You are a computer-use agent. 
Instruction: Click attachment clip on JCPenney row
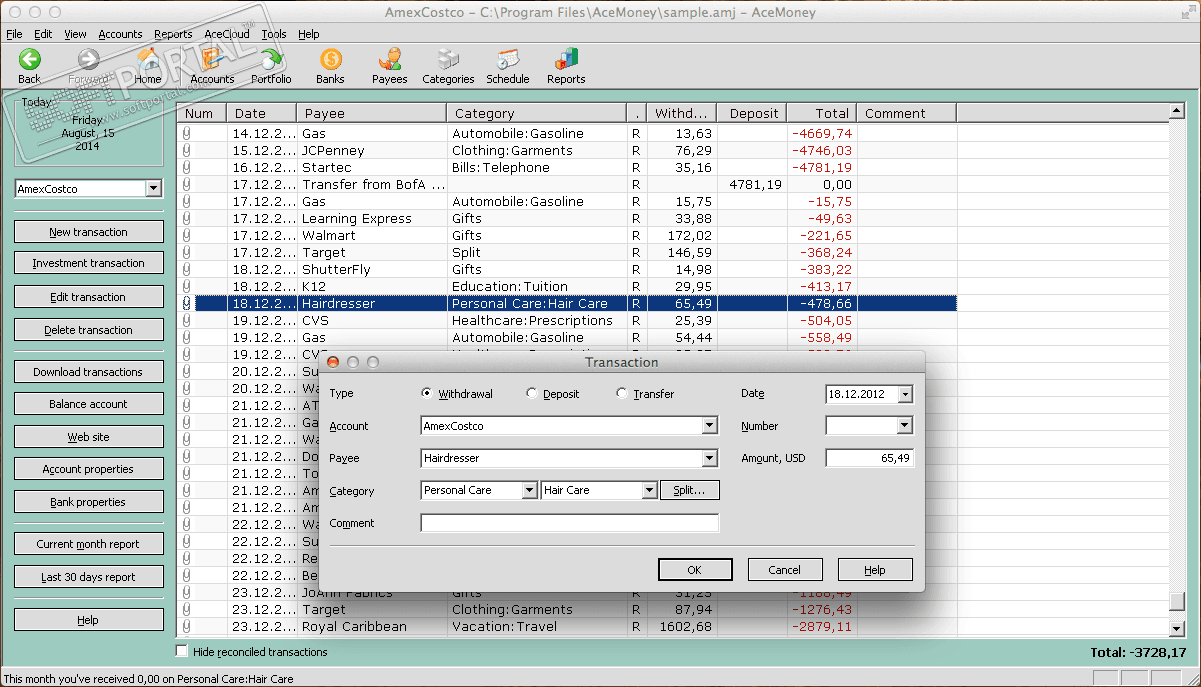tap(186, 151)
